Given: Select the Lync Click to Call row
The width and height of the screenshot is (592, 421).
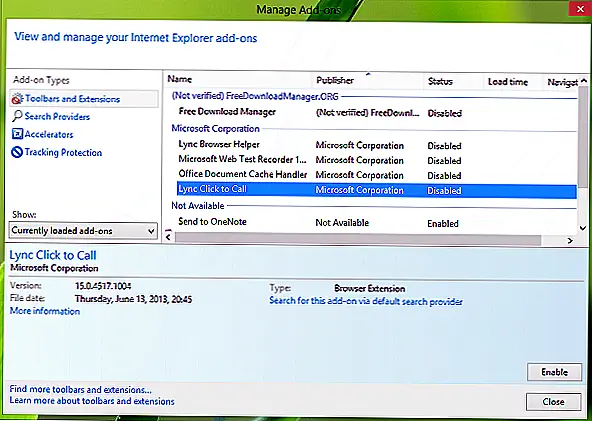Looking at the screenshot, I should click(376, 190).
